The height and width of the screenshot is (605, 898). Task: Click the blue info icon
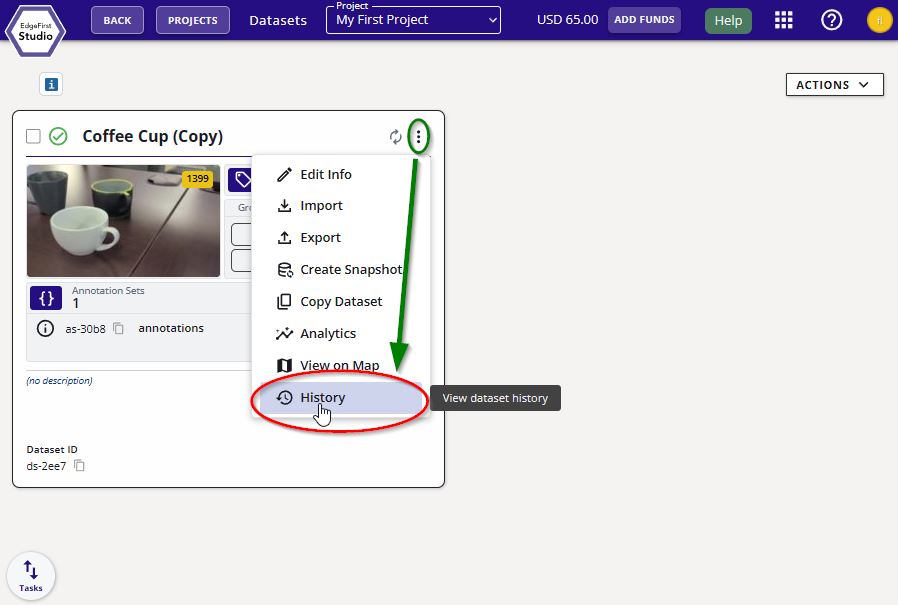(51, 85)
